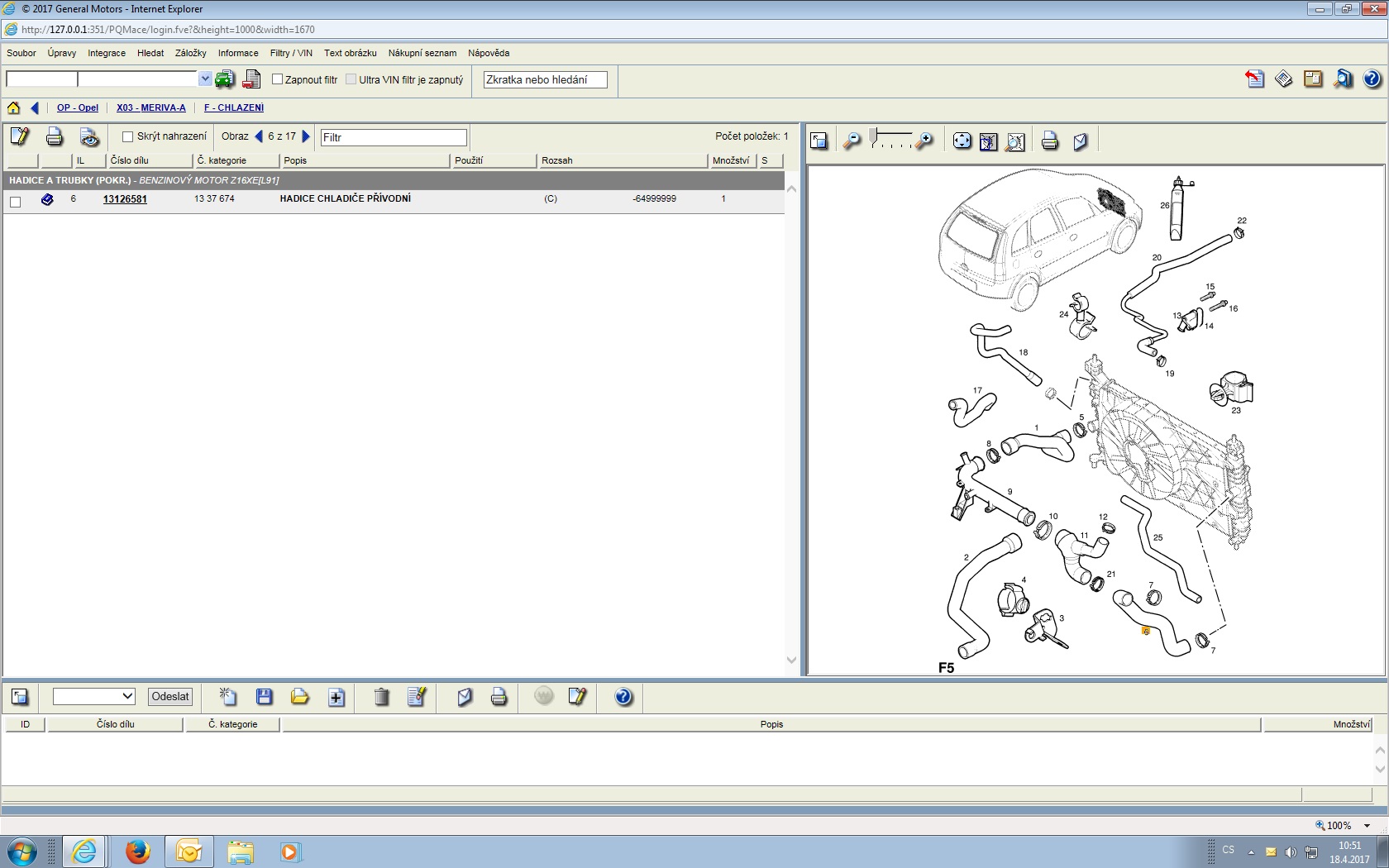
Task: Adjust the illustration zoom slider handle
Action: pos(873,138)
